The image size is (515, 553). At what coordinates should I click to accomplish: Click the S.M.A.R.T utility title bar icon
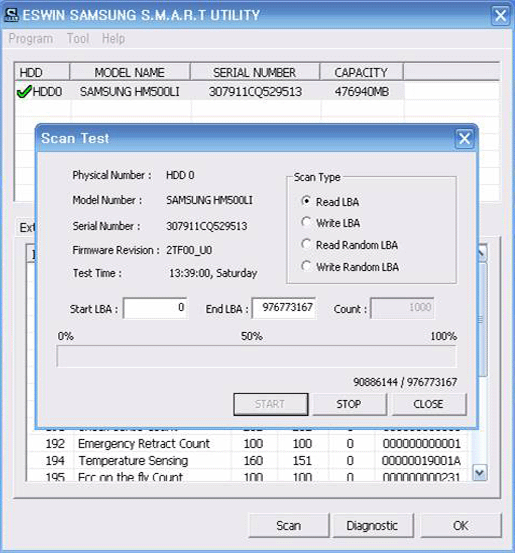coord(12,15)
